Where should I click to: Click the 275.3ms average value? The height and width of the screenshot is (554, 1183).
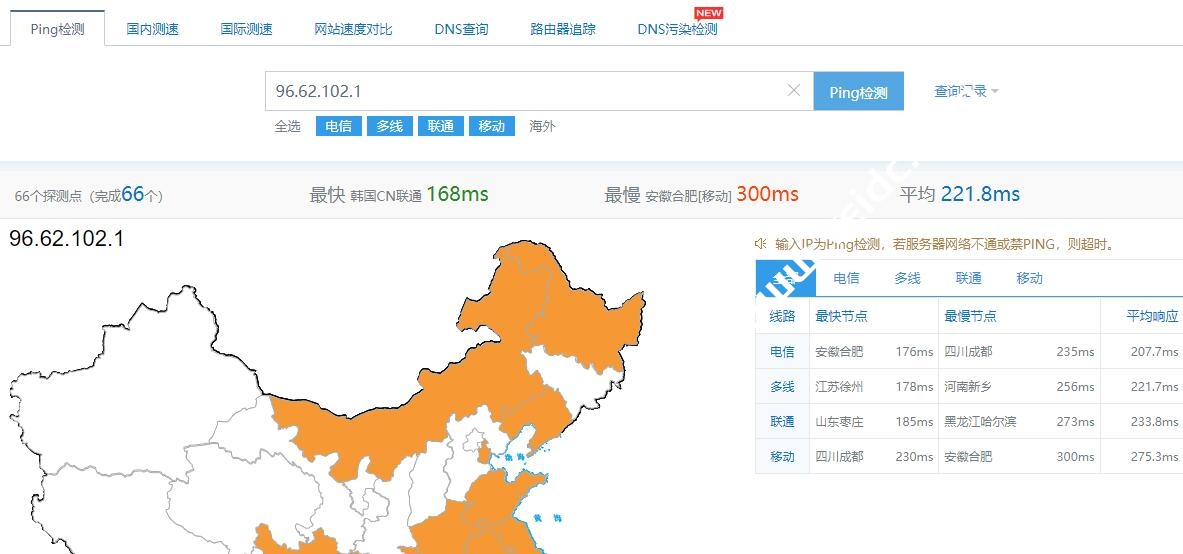pos(1154,457)
